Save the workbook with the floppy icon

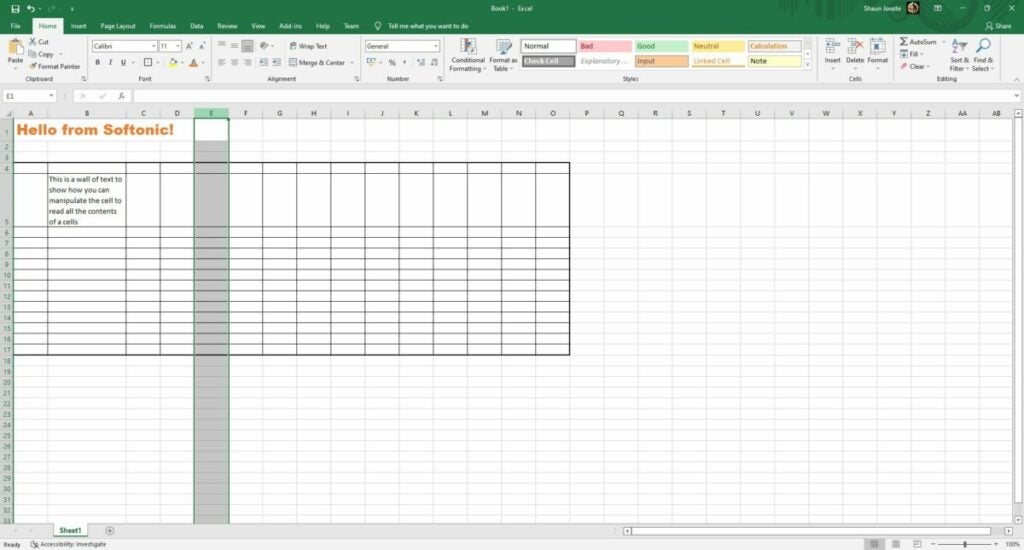point(15,8)
